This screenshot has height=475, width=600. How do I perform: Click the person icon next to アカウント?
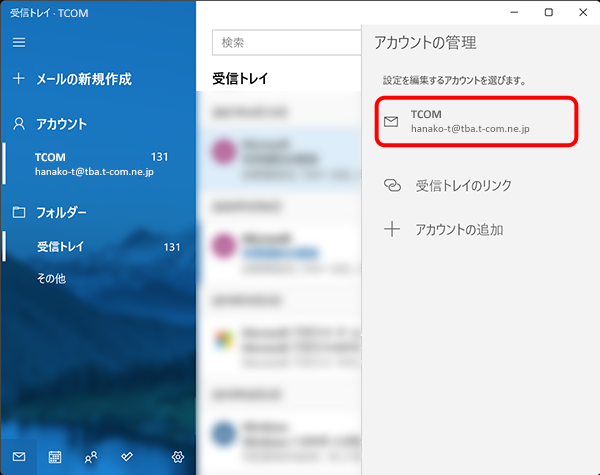click(x=19, y=124)
